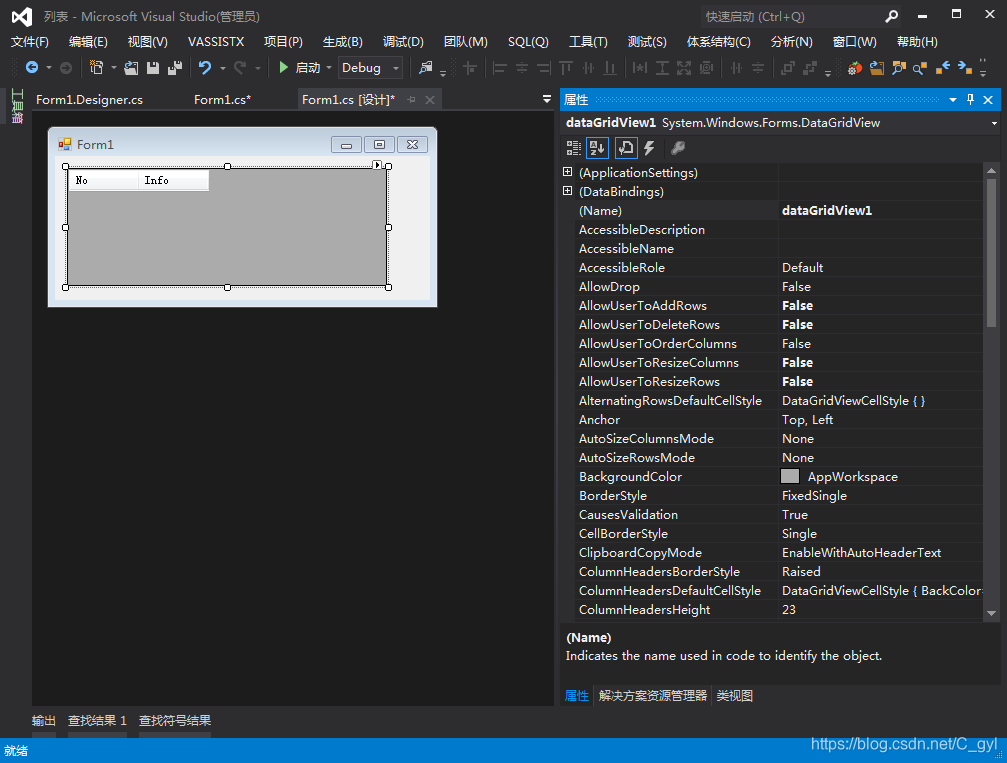The width and height of the screenshot is (1007, 763).
Task: Click the Form1 icon in the designer title bar
Action: (x=64, y=145)
